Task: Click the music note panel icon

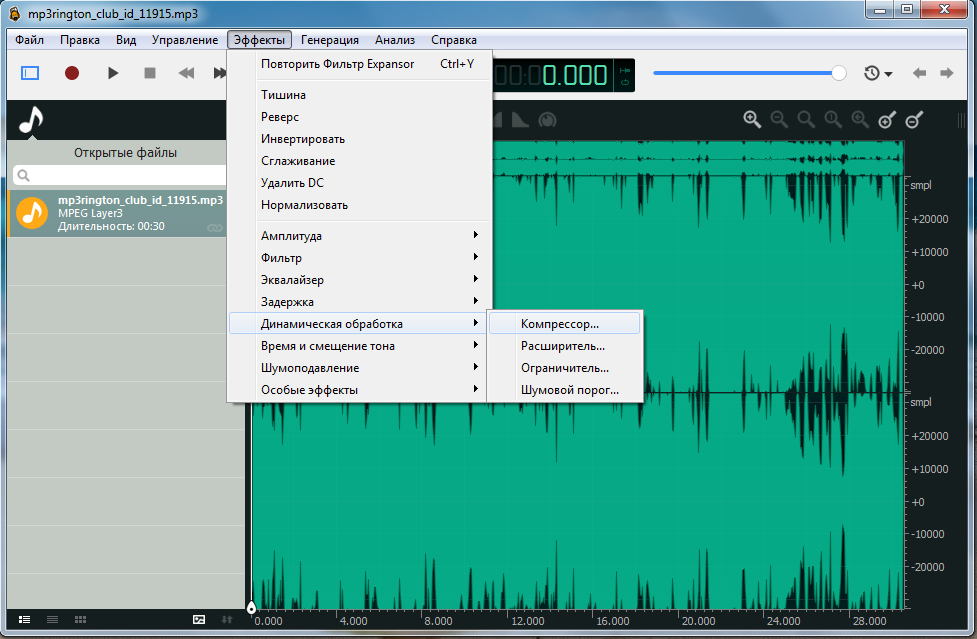Action: pyautogui.click(x=31, y=120)
